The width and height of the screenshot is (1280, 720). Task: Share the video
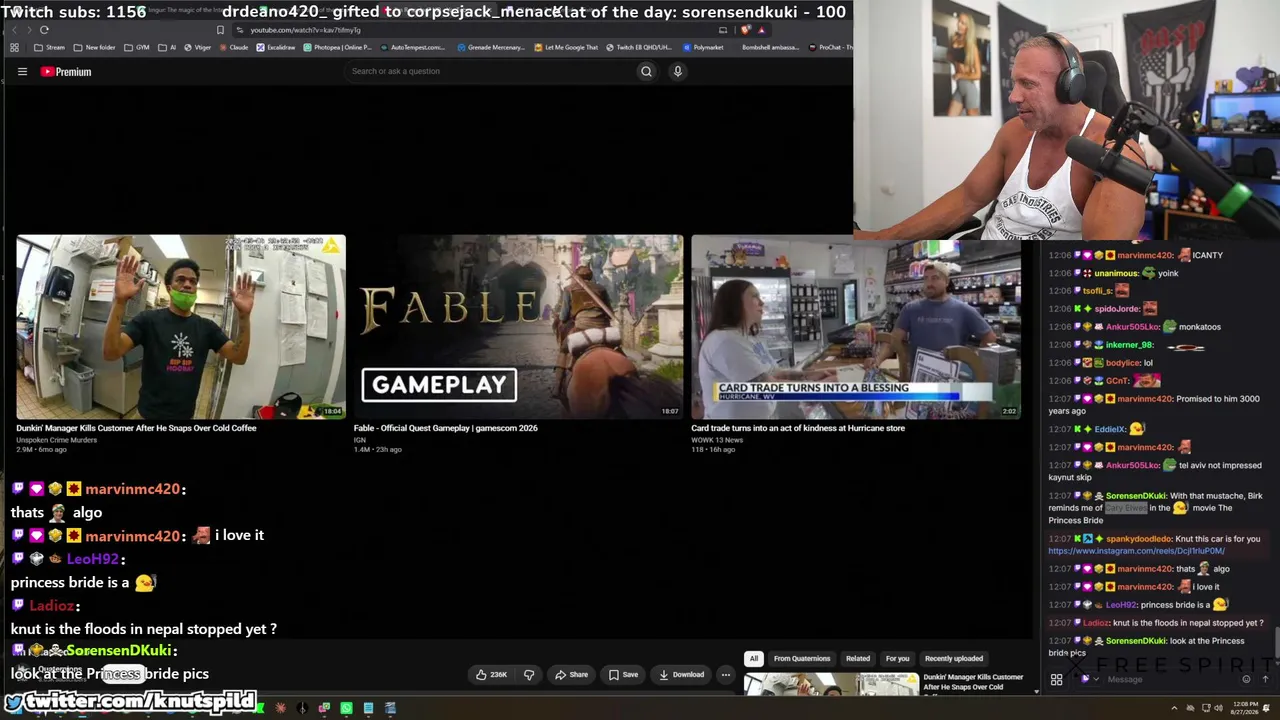(572, 674)
